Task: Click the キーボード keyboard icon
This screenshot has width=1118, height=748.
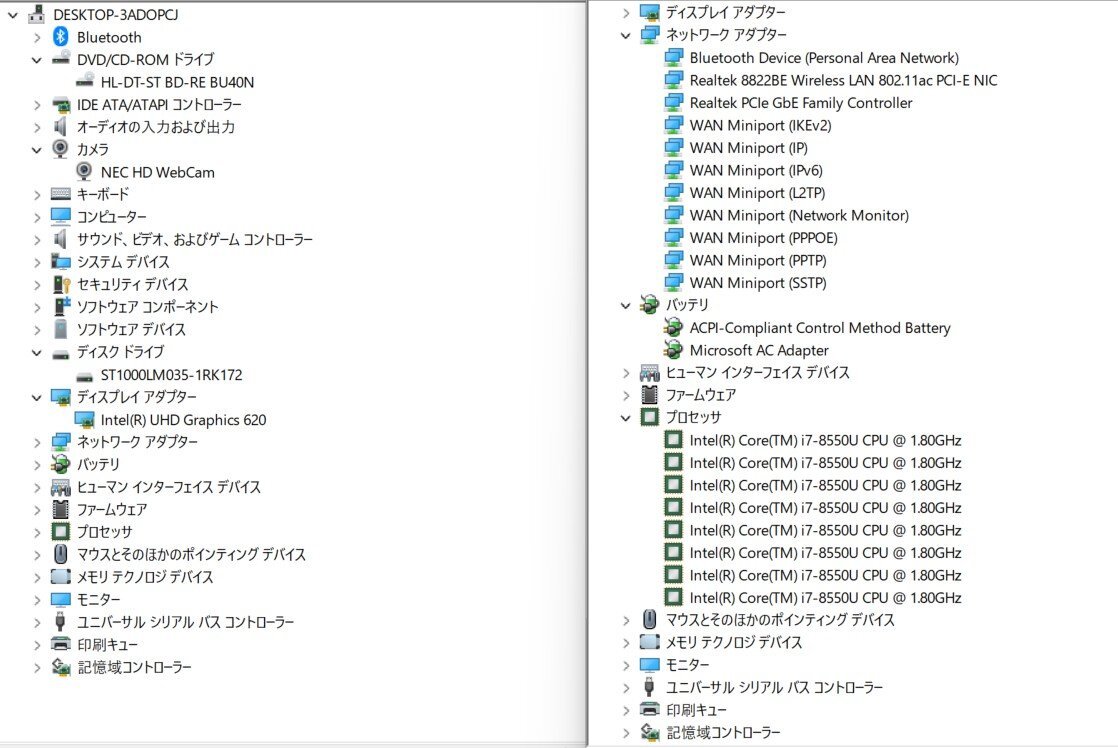Action: point(61,193)
